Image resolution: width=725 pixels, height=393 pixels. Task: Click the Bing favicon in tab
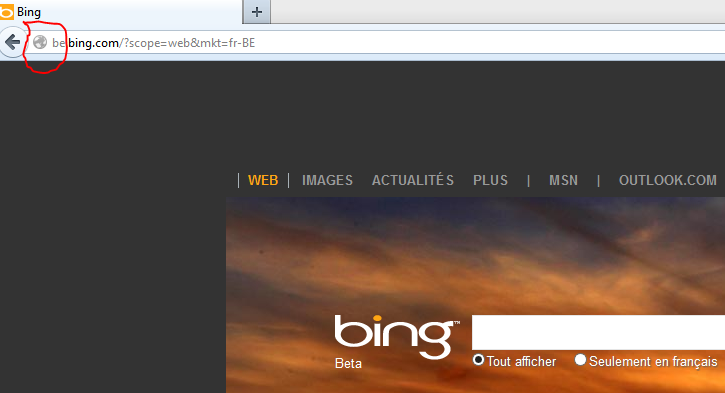pos(6,12)
